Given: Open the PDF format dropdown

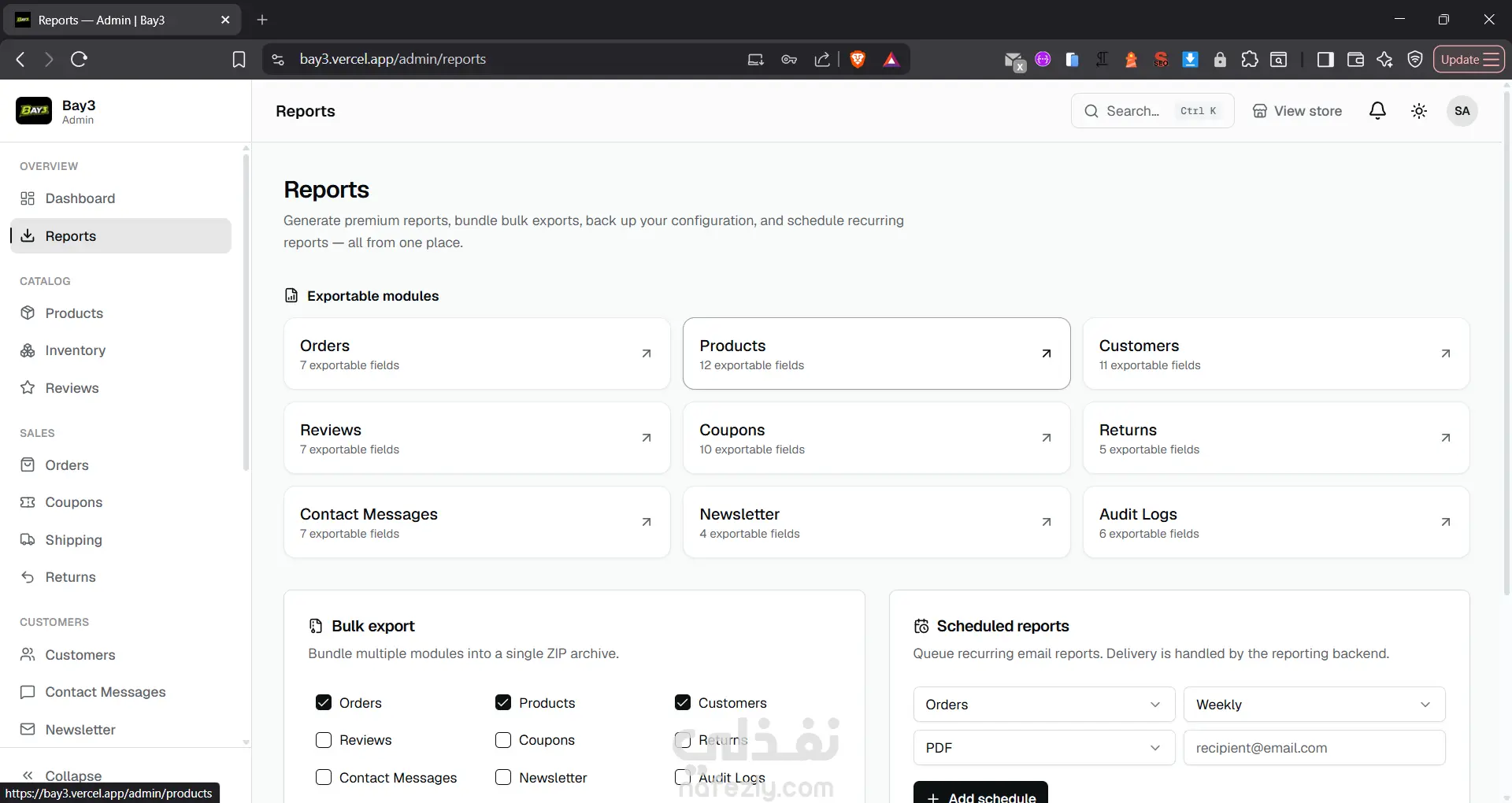Looking at the screenshot, I should point(1044,748).
